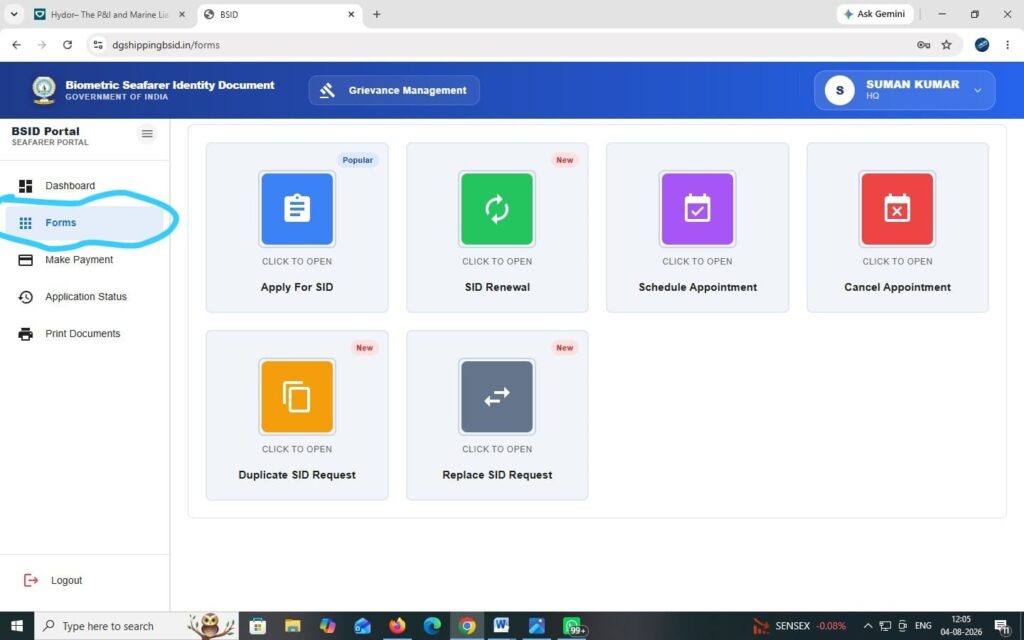Click the New badge on Replace SID Request

point(565,348)
